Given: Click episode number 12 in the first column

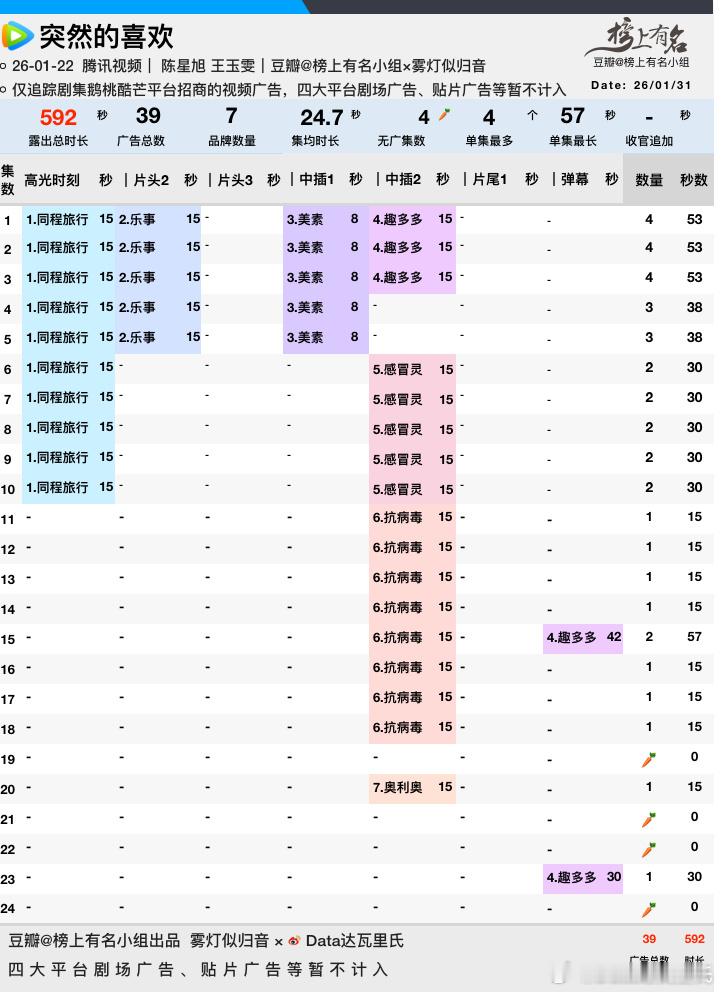Looking at the screenshot, I should [8, 550].
